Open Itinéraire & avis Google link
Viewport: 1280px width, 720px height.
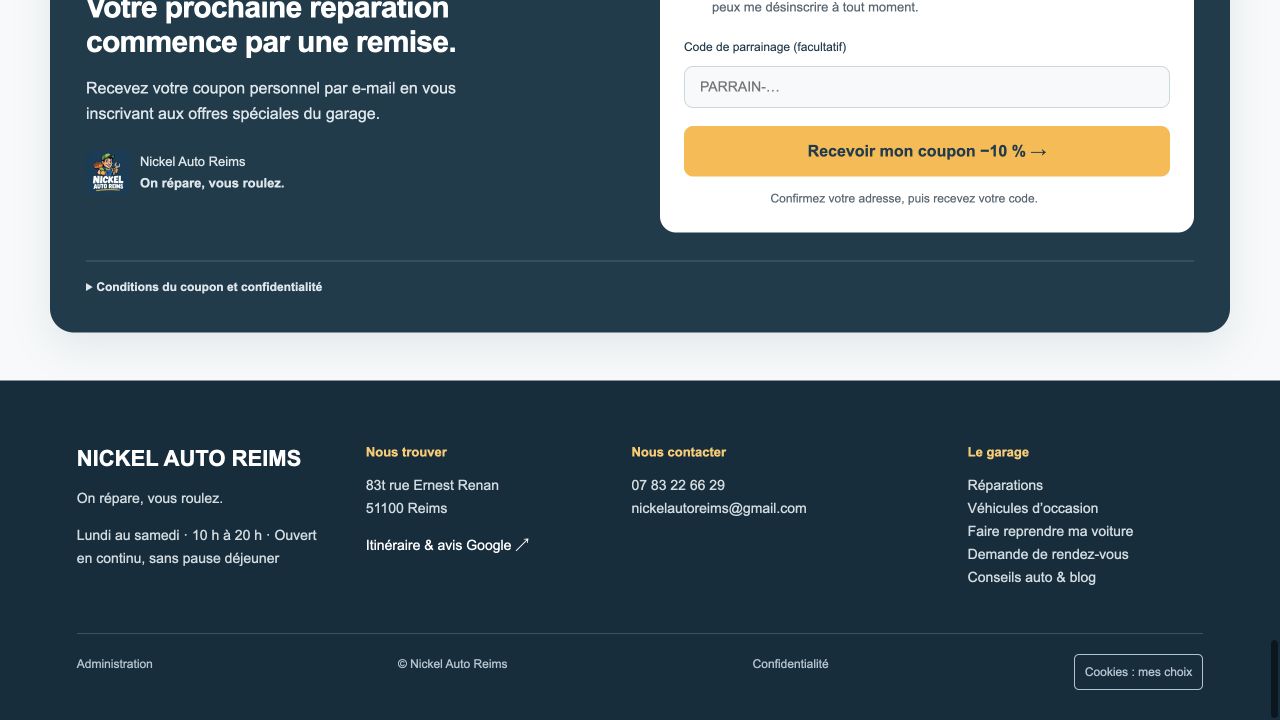447,545
